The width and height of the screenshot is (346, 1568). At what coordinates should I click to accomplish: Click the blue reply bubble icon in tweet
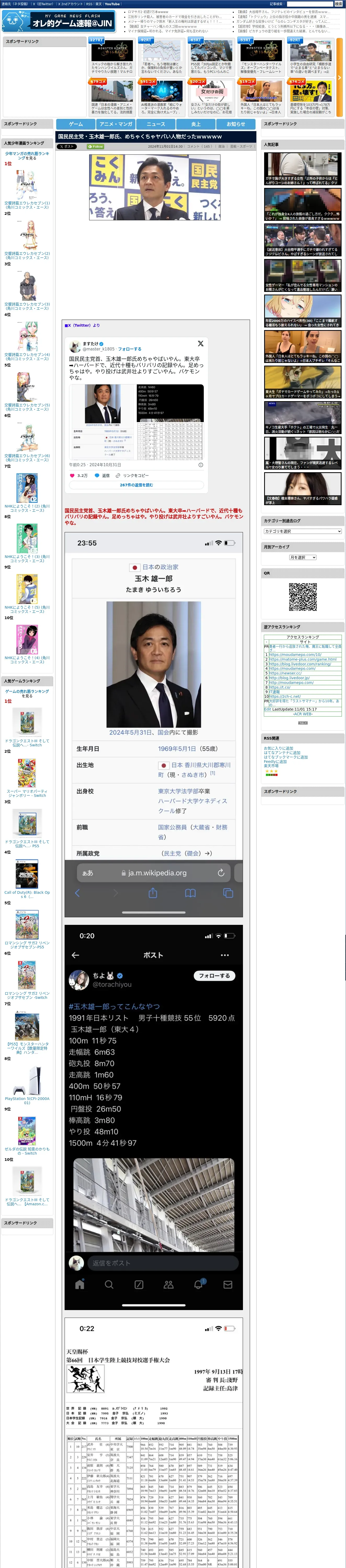tap(97, 475)
